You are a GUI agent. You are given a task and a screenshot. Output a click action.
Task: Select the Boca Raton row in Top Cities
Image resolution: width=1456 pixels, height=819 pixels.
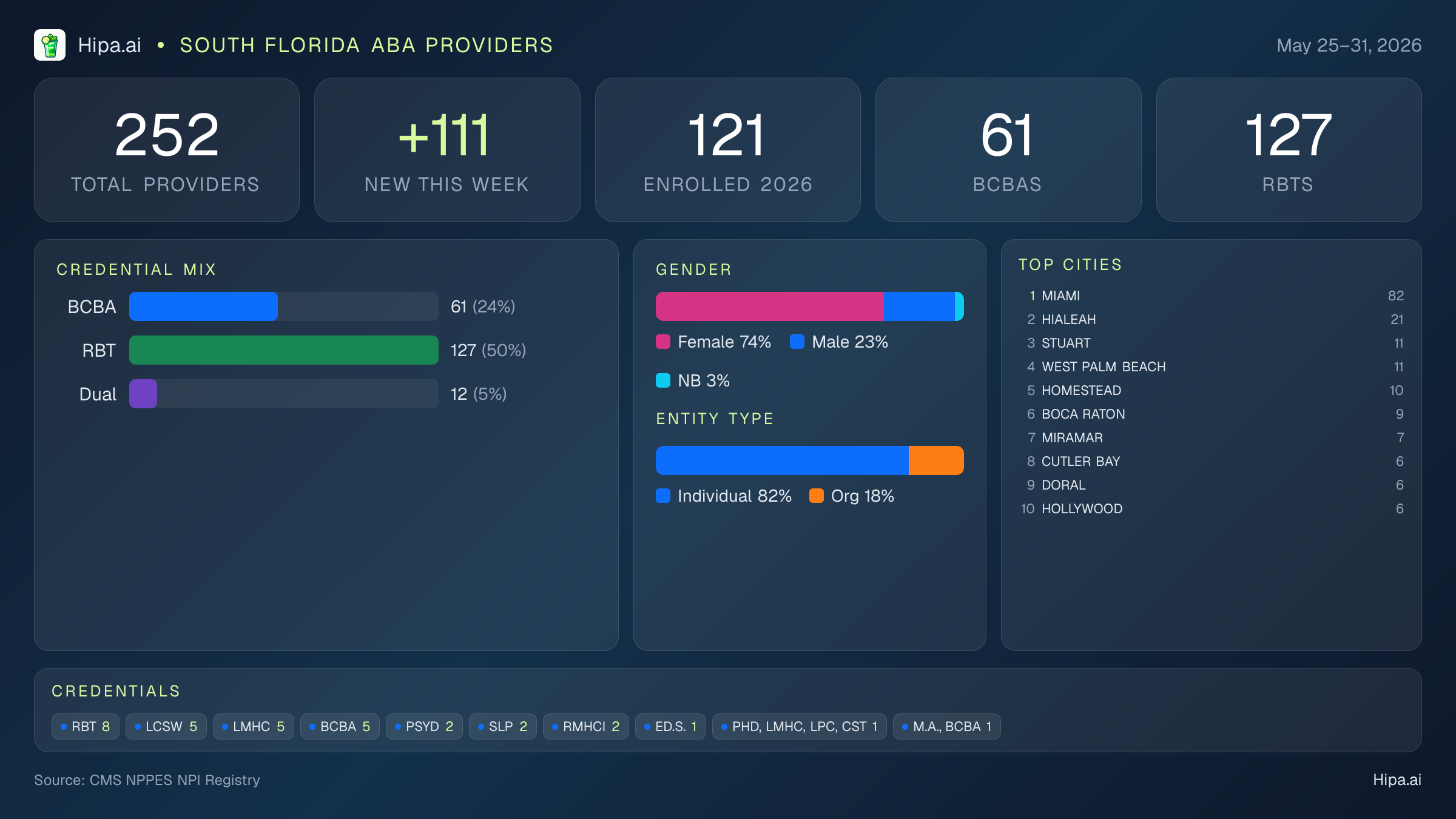click(1212, 414)
